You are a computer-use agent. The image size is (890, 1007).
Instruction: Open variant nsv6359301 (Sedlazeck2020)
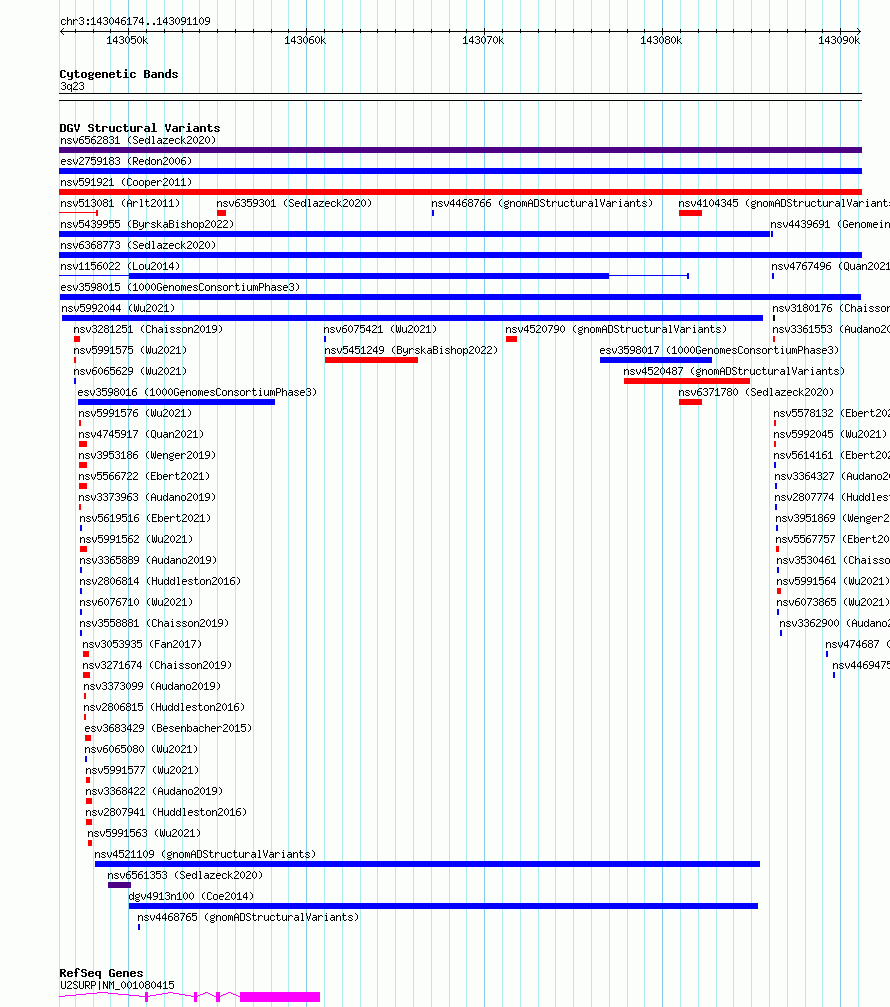click(294, 203)
